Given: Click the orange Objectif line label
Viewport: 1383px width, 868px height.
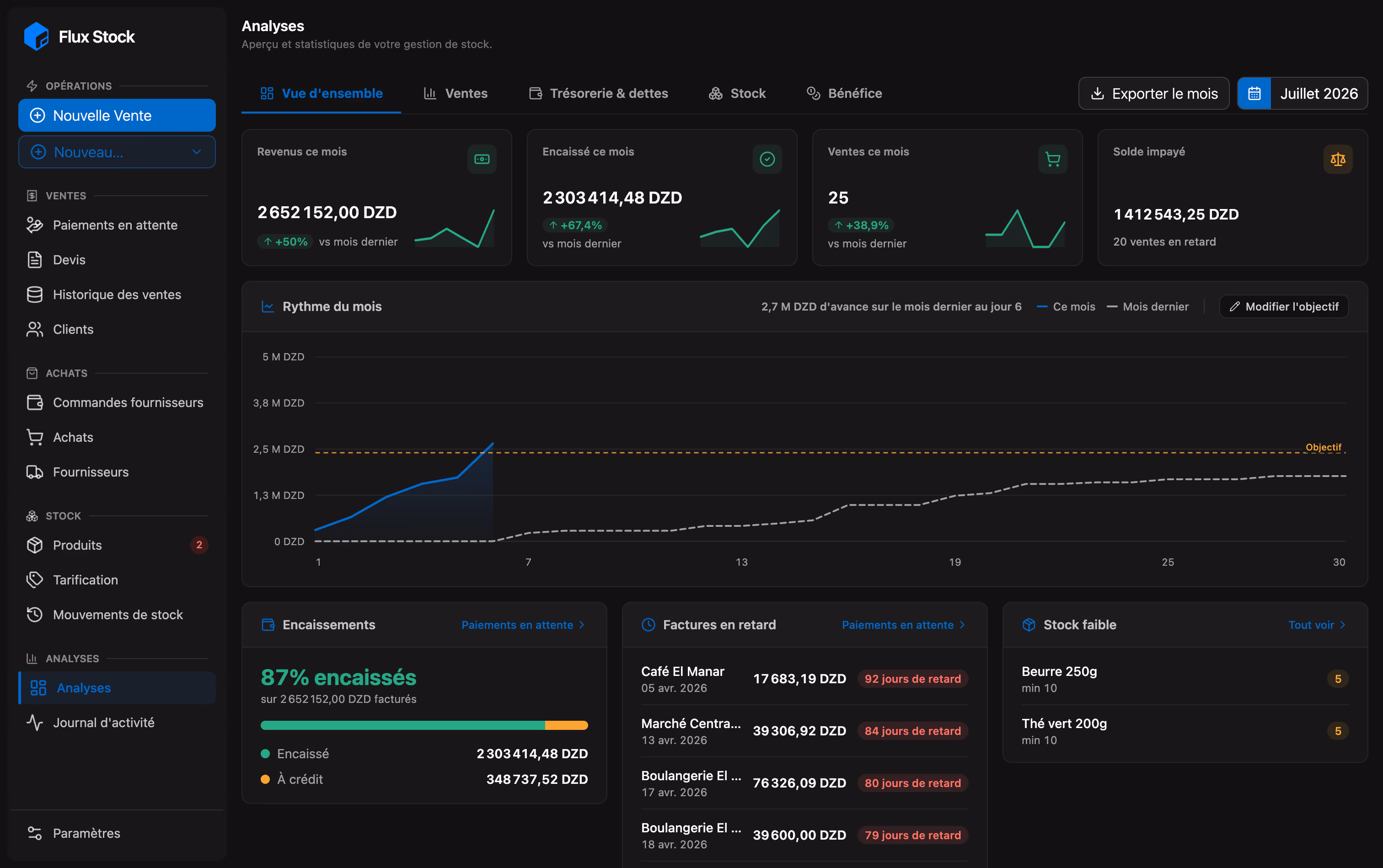Looking at the screenshot, I should point(1324,447).
